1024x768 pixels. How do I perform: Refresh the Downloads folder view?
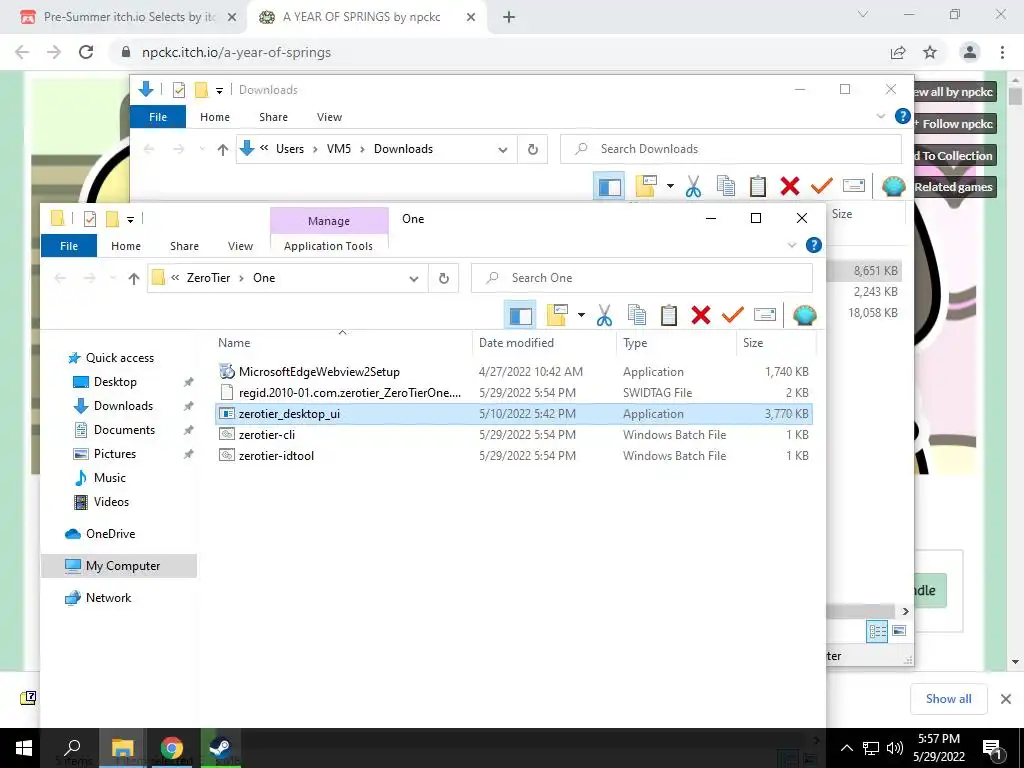(x=533, y=150)
